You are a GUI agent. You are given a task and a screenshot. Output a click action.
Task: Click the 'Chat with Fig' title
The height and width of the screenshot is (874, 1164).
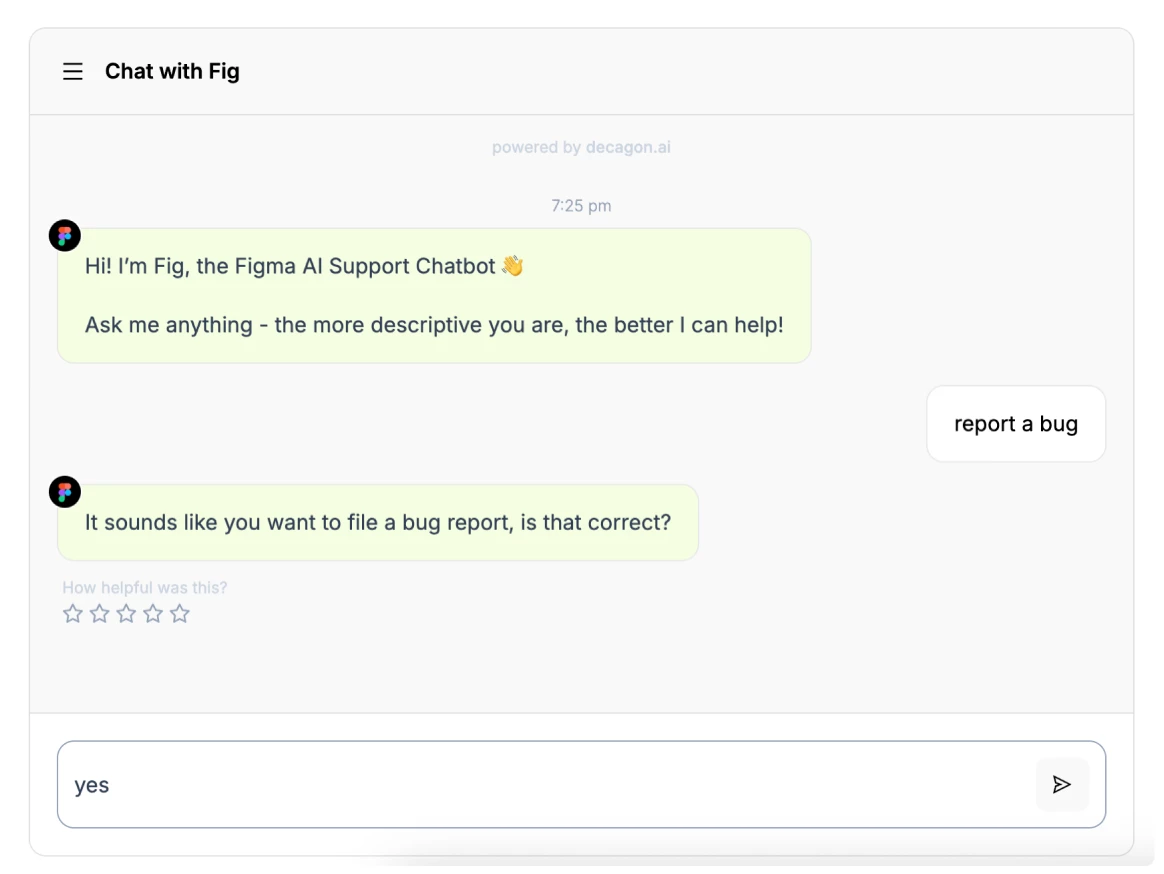(x=172, y=71)
